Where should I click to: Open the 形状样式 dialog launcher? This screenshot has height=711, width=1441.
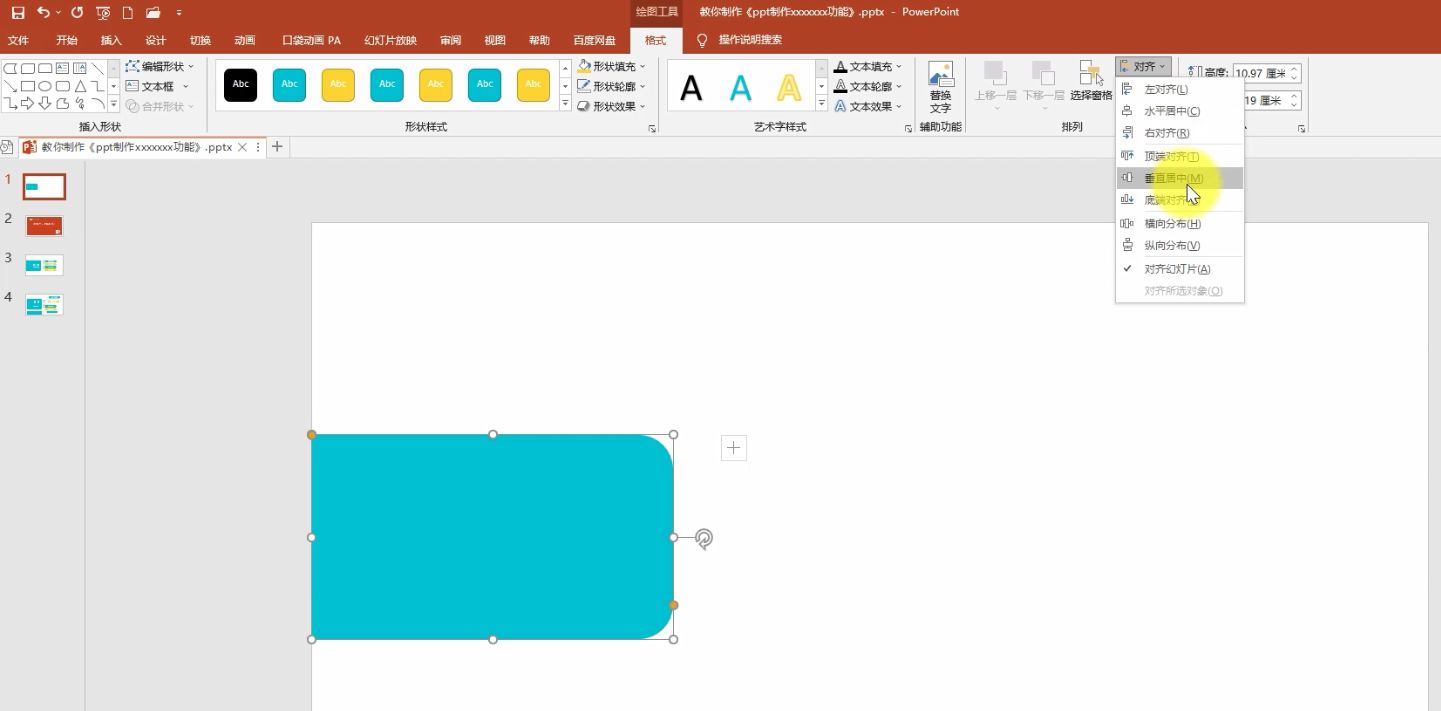652,129
